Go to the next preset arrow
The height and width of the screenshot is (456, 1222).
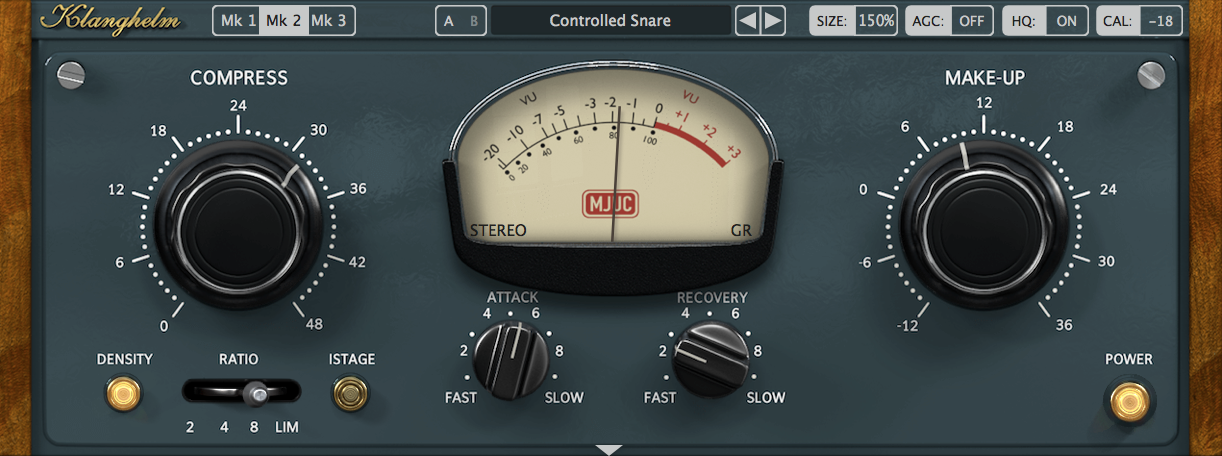[773, 21]
